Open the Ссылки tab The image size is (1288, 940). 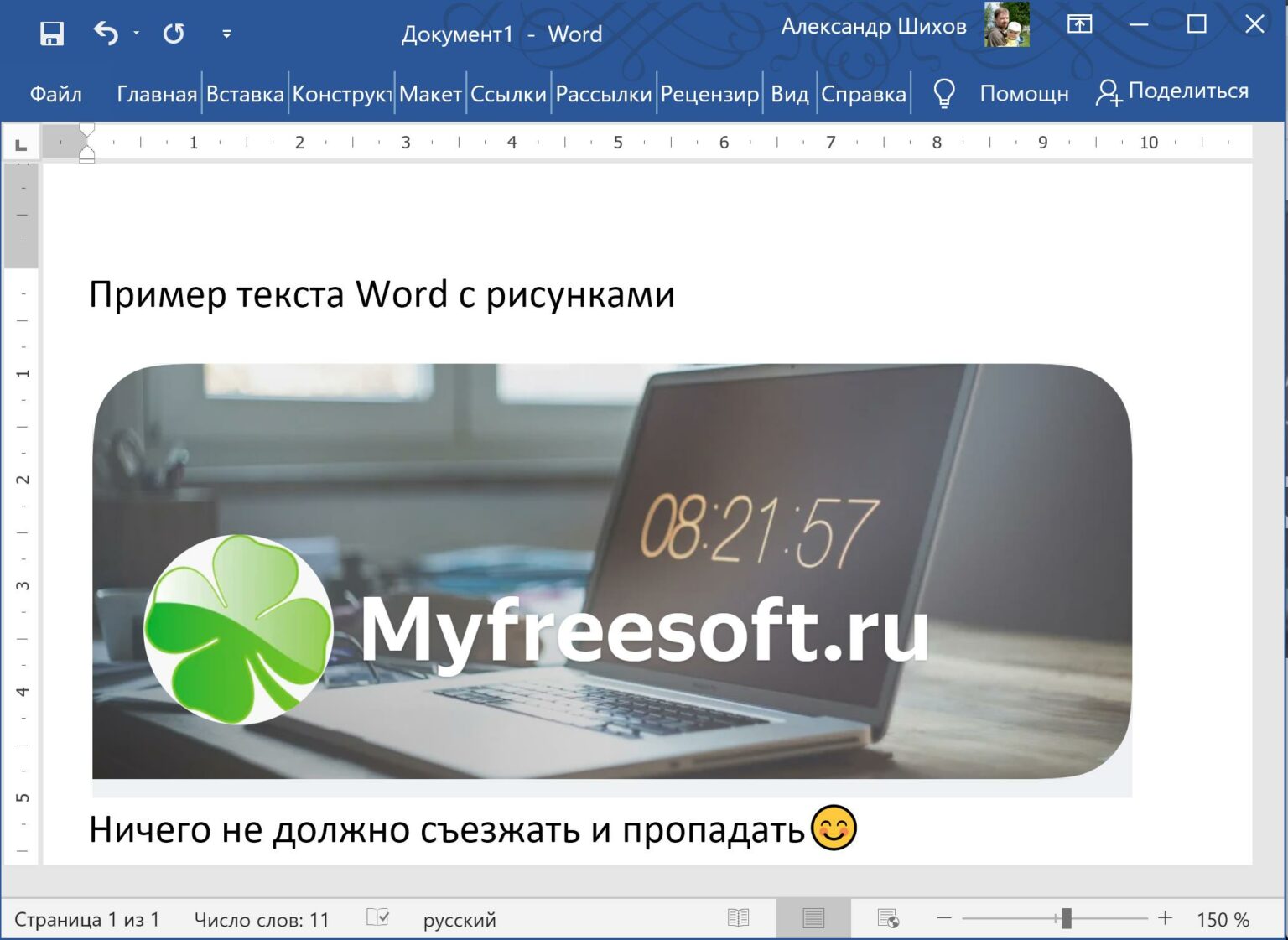click(x=508, y=94)
